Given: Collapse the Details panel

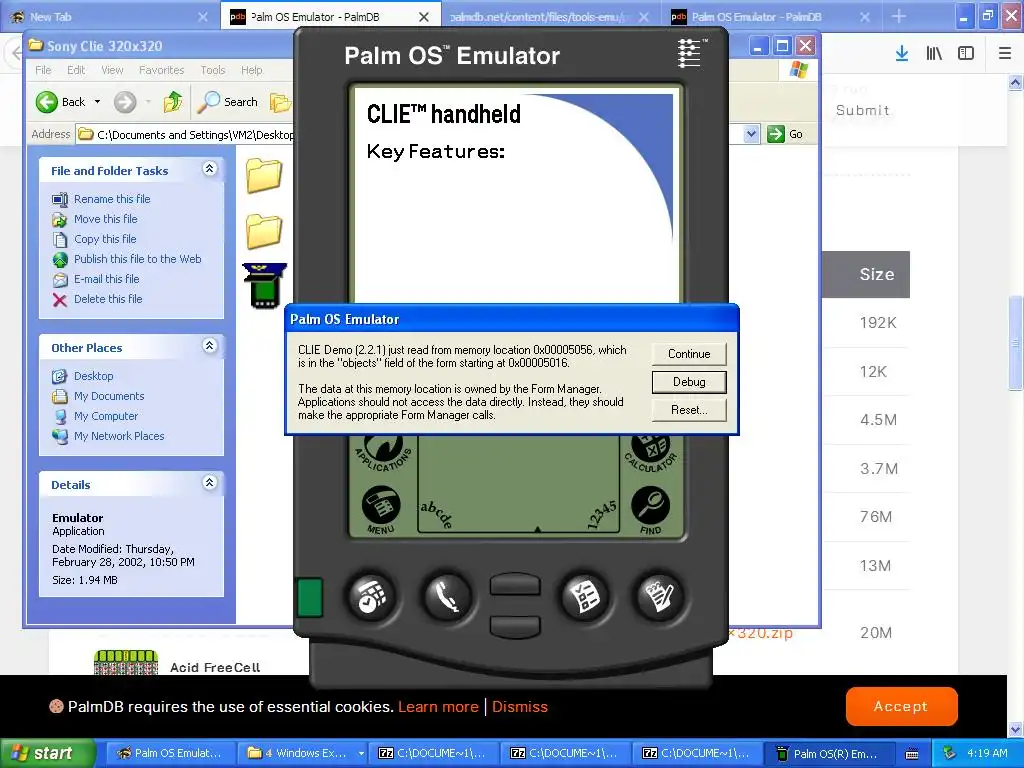Looking at the screenshot, I should (210, 483).
